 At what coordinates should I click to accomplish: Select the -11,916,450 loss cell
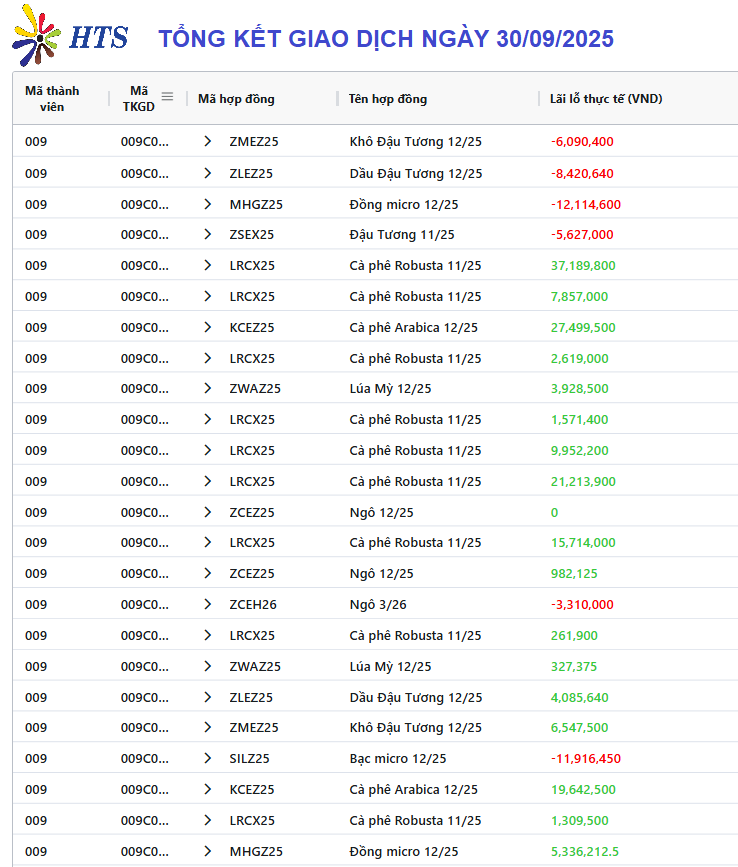click(585, 759)
